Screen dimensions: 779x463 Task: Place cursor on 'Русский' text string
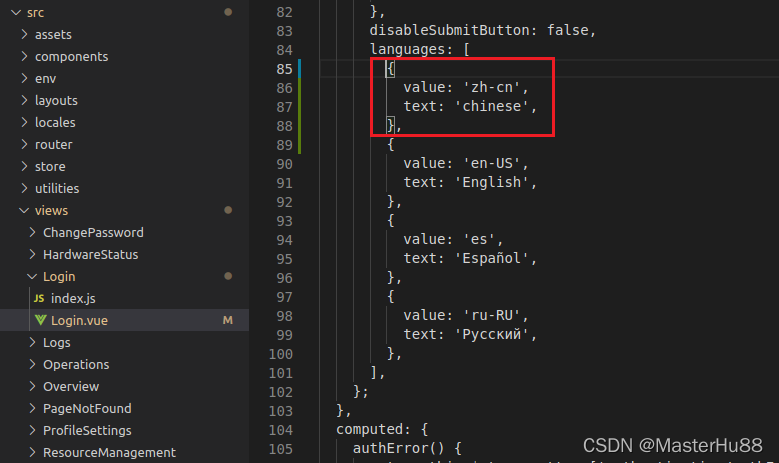pos(492,334)
